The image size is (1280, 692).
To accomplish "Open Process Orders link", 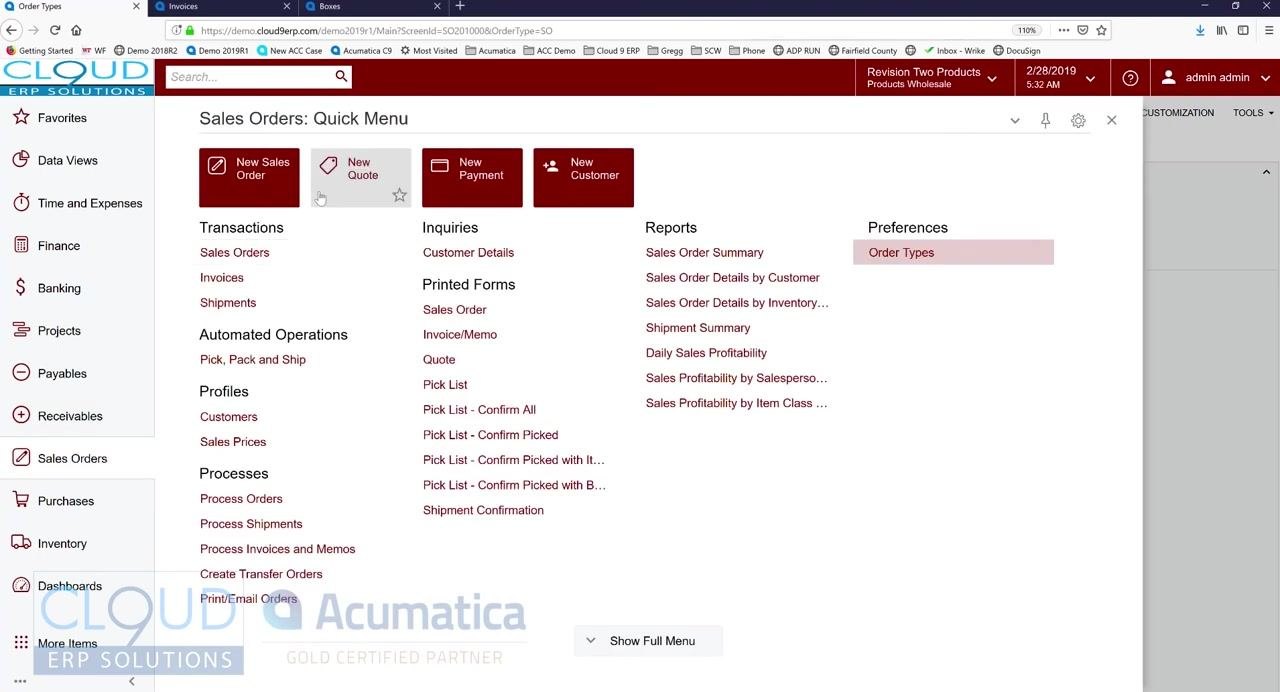I will (x=241, y=499).
